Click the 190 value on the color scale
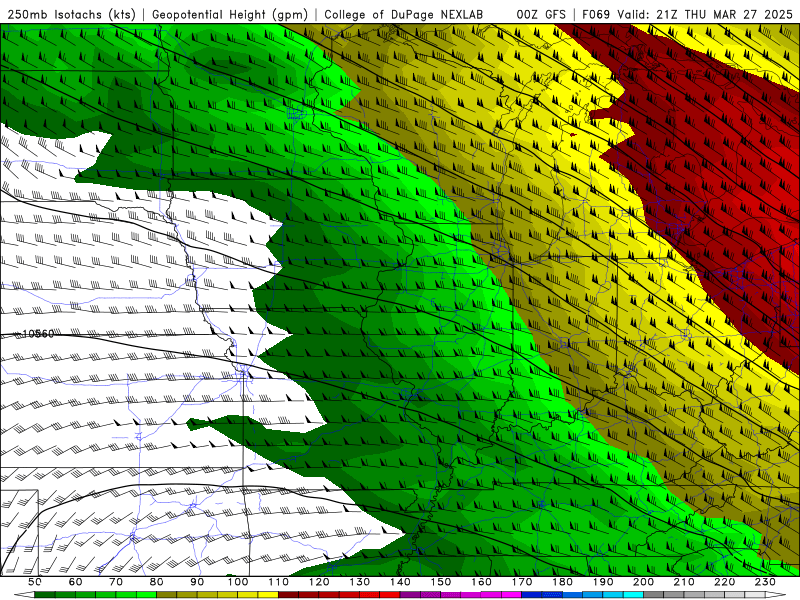Screen dimensions: 800x600 tap(603, 582)
